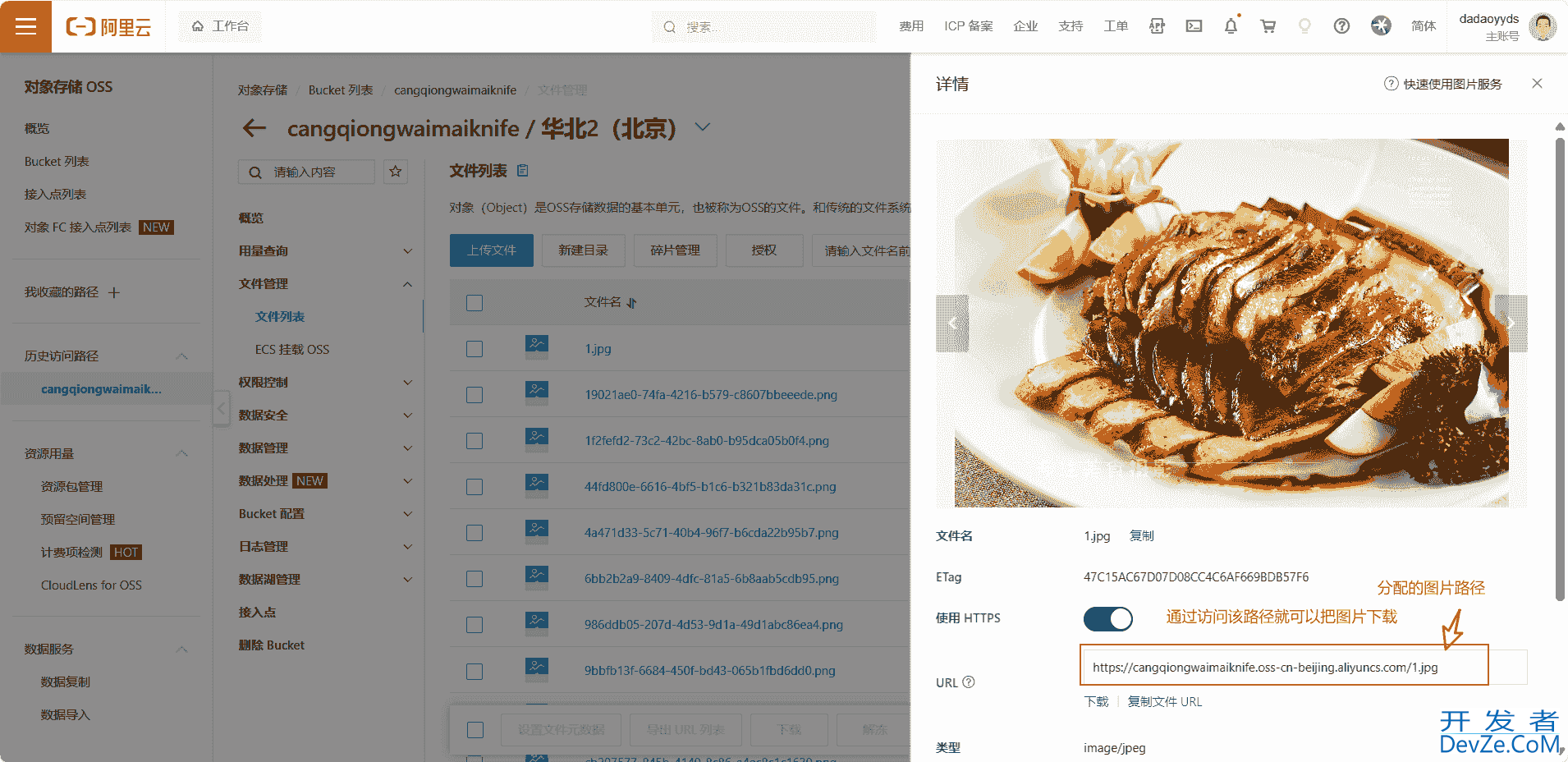
Task: Open 文件列表 in the side menu
Action: pyautogui.click(x=280, y=317)
